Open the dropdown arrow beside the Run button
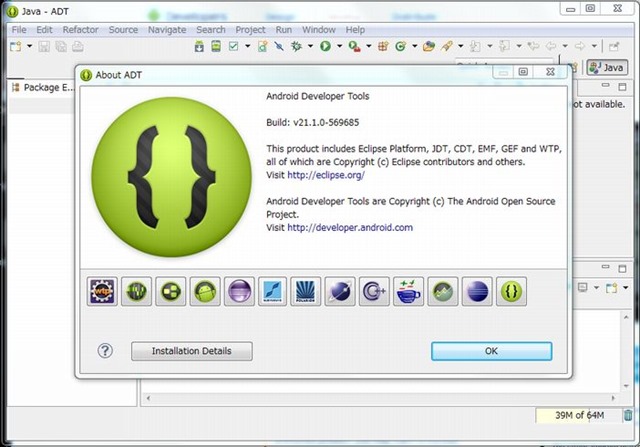This screenshot has width=640, height=447. pos(337,47)
